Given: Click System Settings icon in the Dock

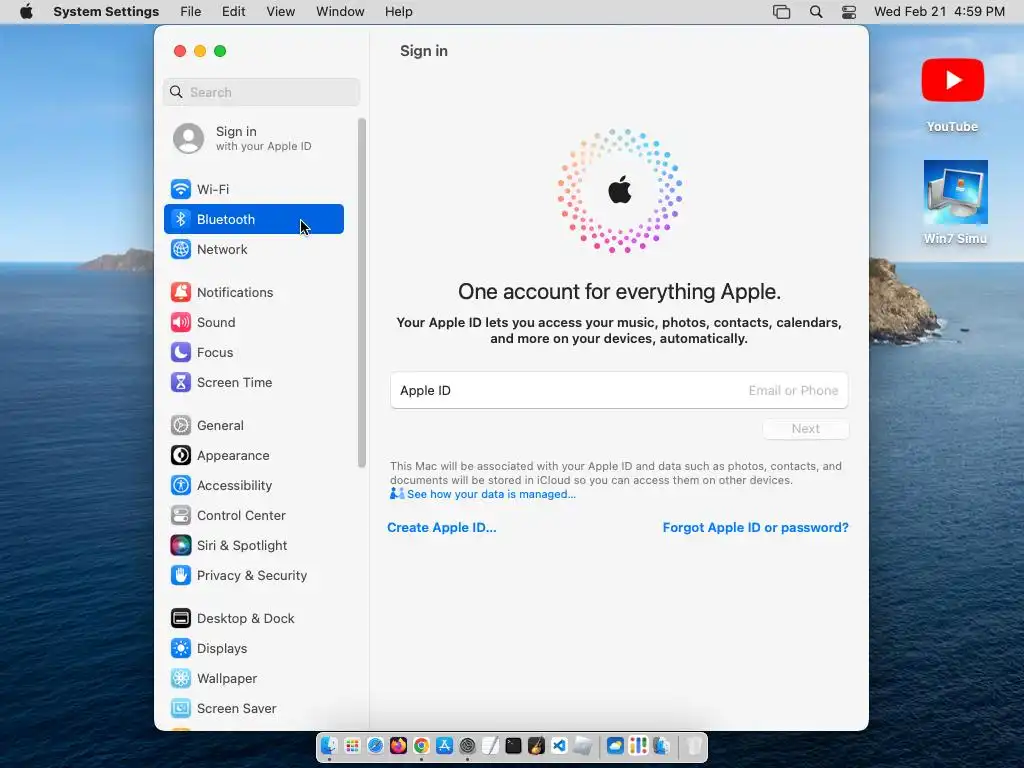Looking at the screenshot, I should click(x=468, y=746).
